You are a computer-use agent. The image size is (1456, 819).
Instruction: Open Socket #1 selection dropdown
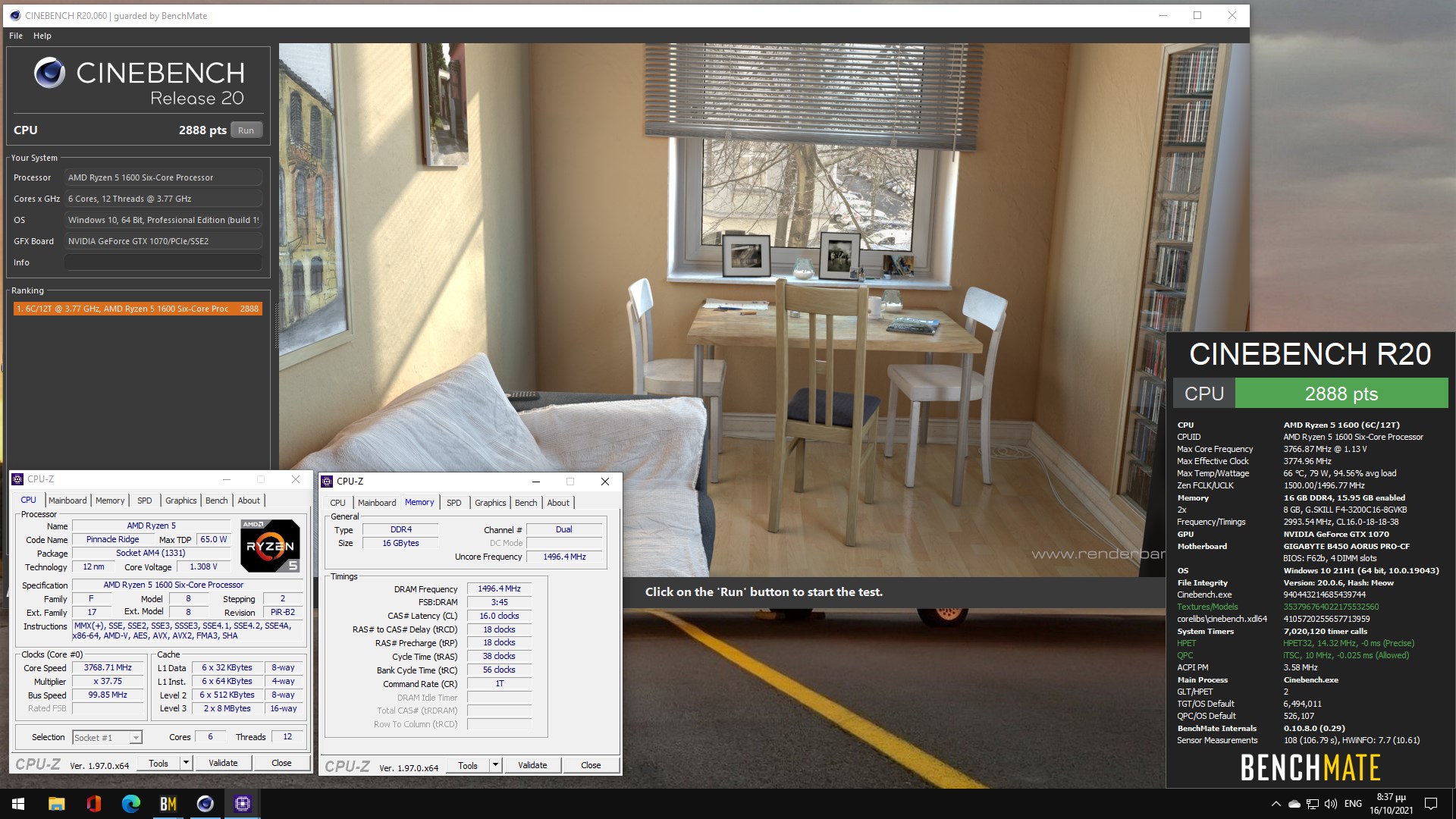pos(107,738)
